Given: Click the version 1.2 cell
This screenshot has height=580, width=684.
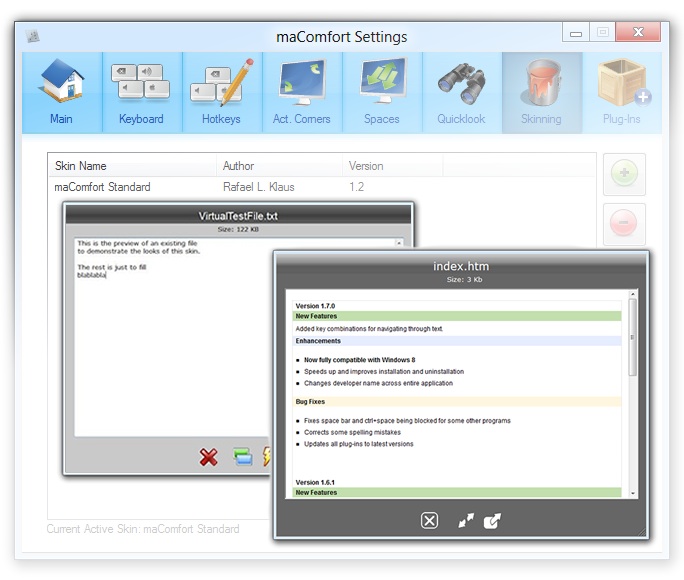Looking at the screenshot, I should point(356,187).
